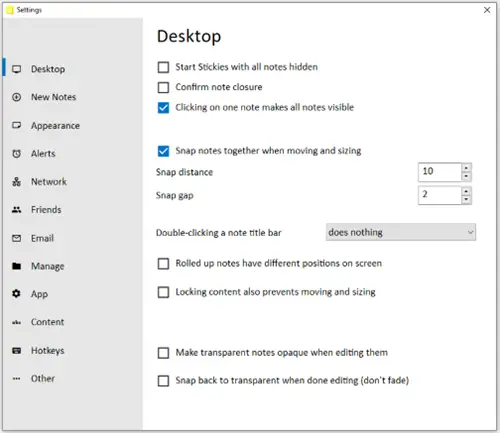Click the Network nodes icon
The height and width of the screenshot is (433, 500).
click(x=16, y=182)
